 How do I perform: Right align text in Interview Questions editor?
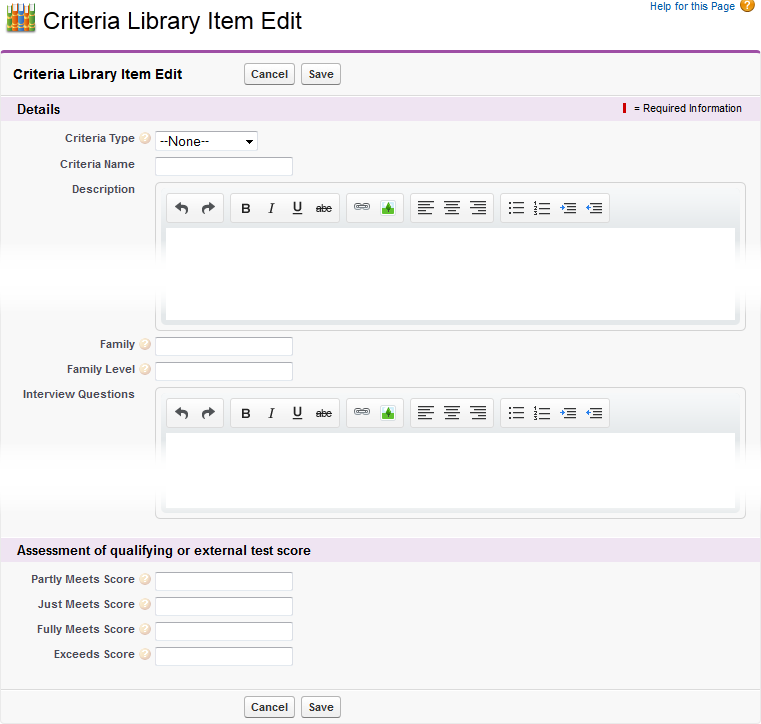click(x=478, y=413)
